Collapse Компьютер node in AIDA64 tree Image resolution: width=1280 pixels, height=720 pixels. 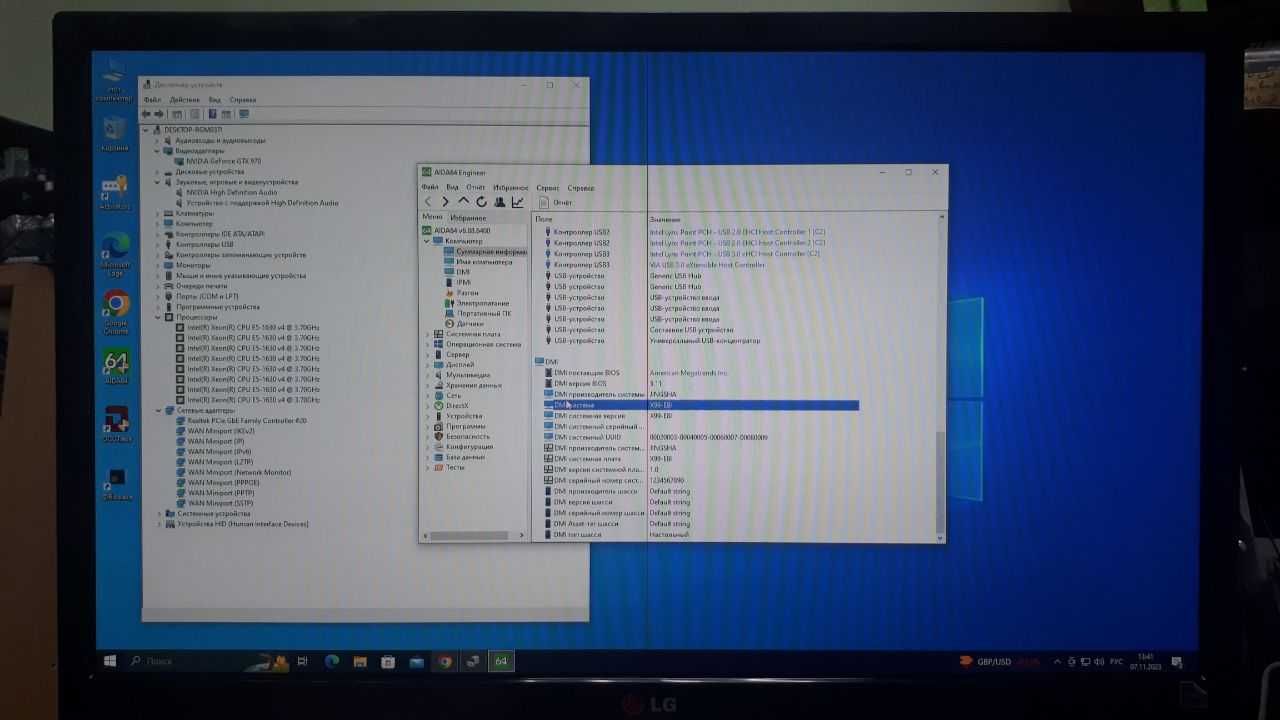tap(427, 241)
